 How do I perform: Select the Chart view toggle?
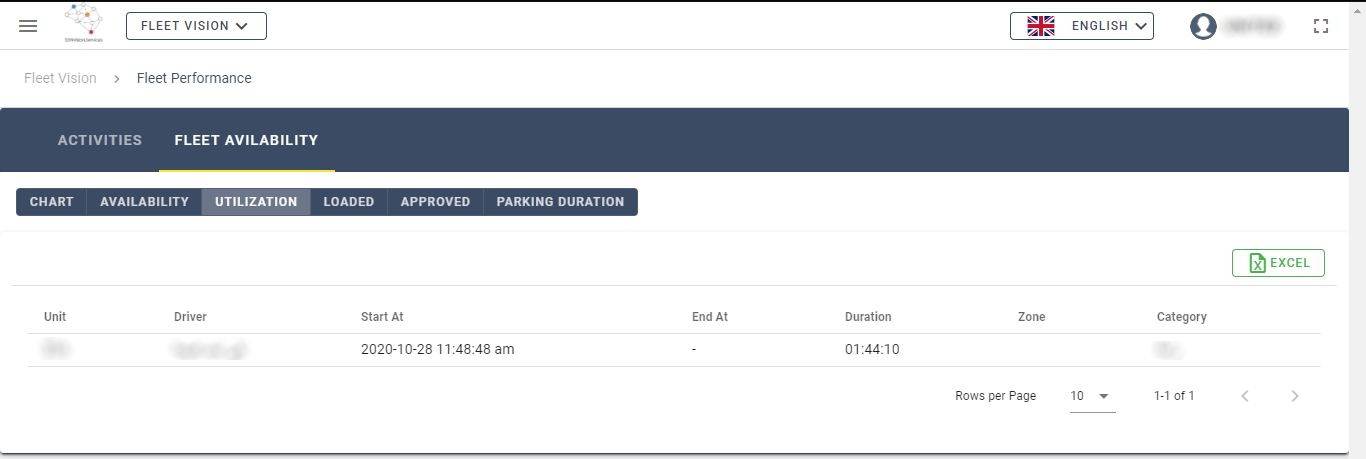[52, 202]
